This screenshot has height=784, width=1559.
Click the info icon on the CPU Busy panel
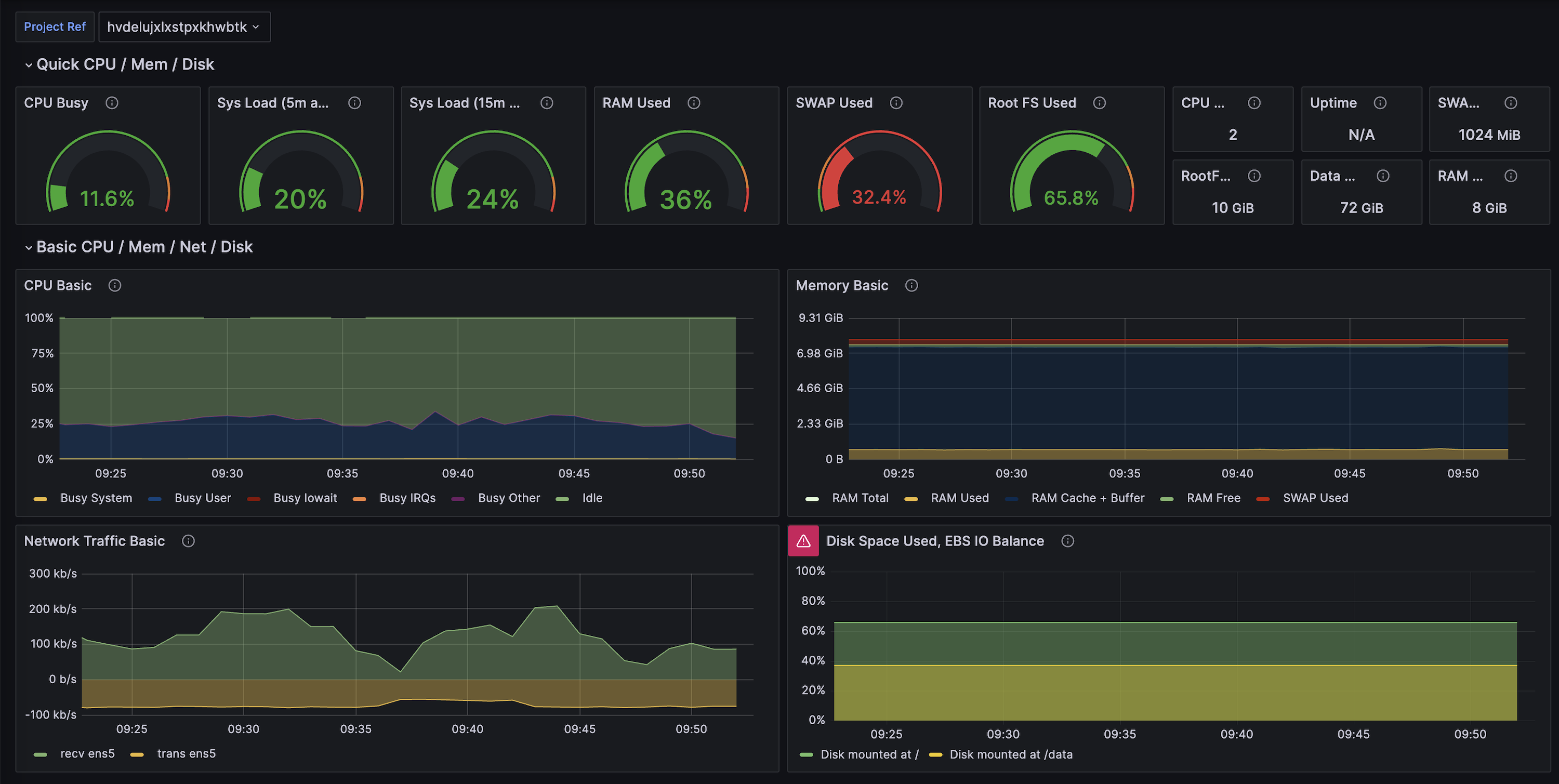112,102
